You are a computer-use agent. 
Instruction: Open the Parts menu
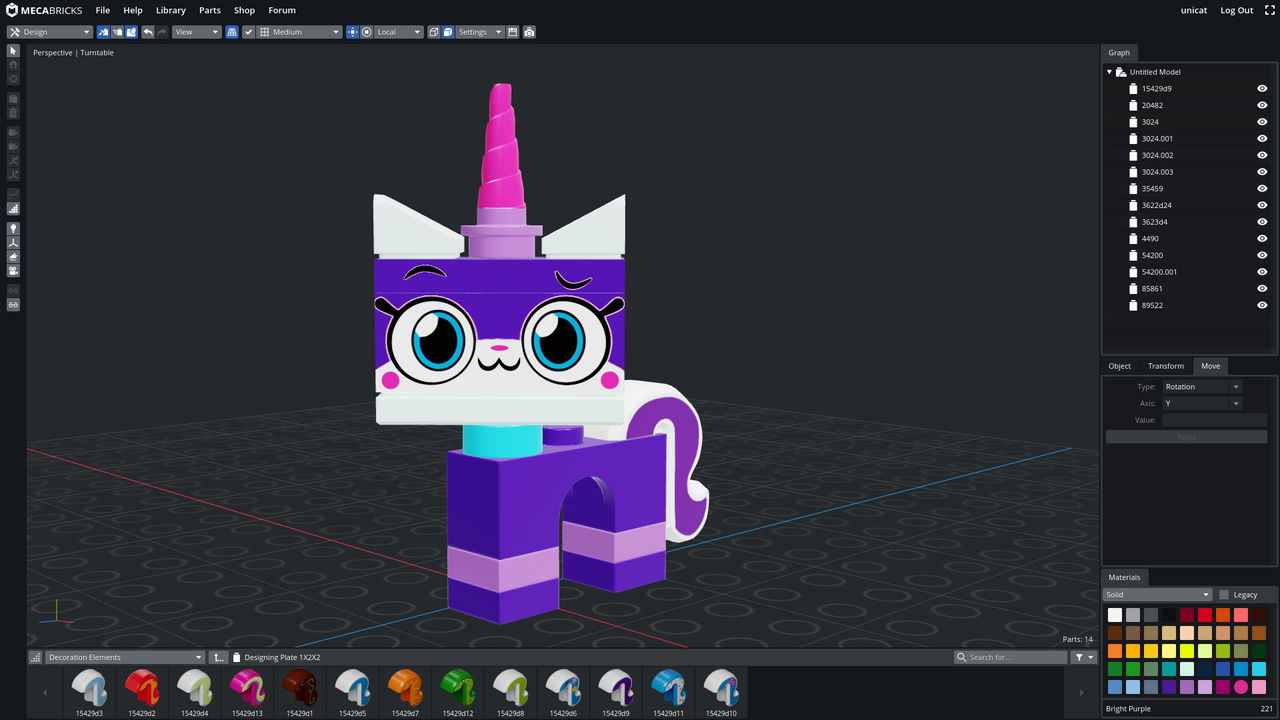[x=209, y=10]
